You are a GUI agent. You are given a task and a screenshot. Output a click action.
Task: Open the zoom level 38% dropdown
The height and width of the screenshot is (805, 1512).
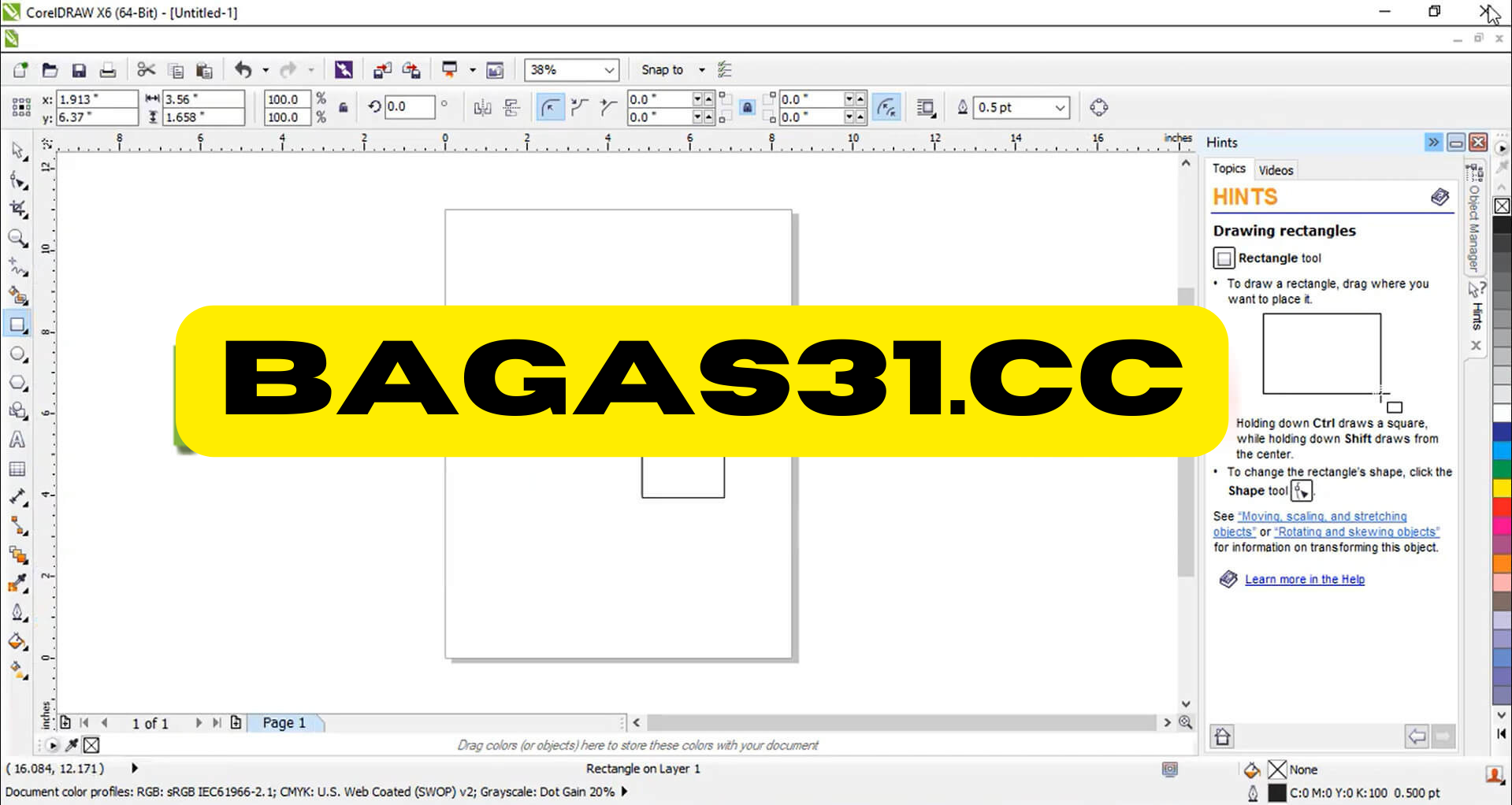click(x=609, y=70)
